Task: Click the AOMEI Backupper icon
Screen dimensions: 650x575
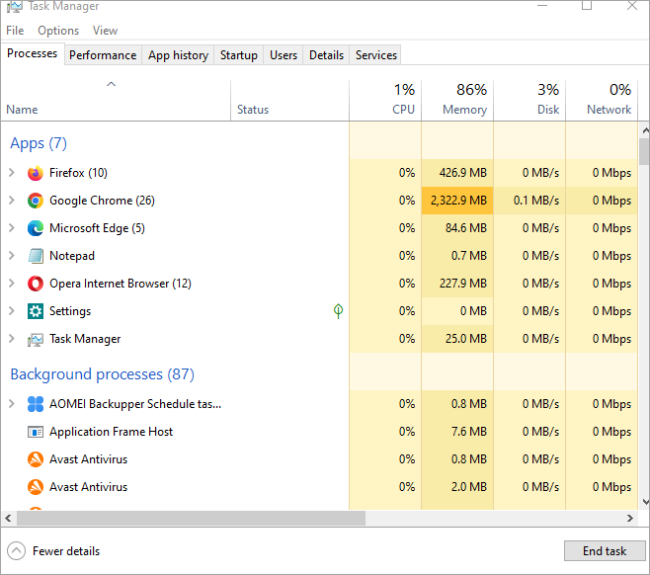Action: (x=35, y=404)
